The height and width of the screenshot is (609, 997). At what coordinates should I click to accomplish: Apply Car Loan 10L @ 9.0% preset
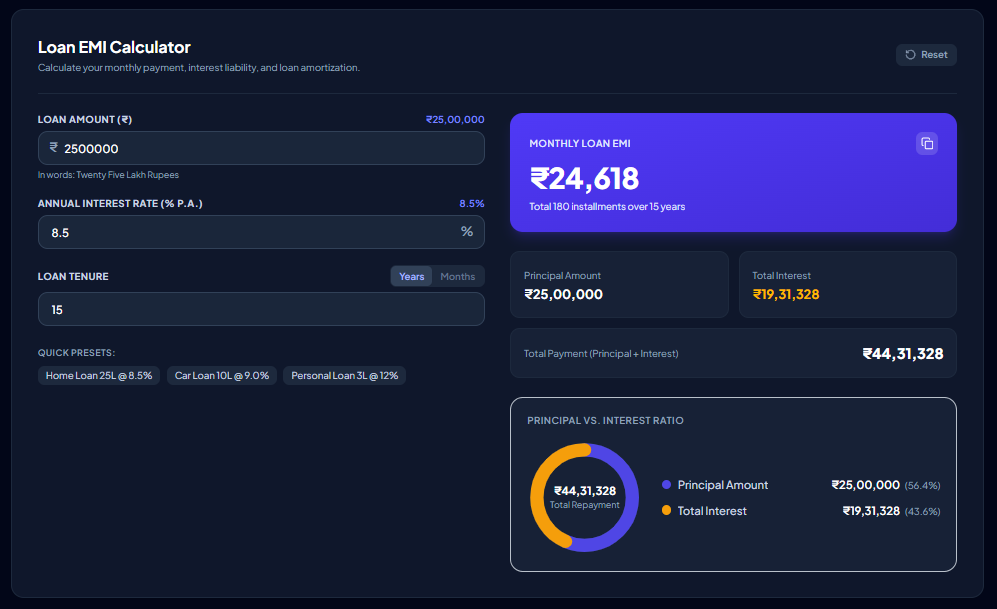pyautogui.click(x=221, y=376)
